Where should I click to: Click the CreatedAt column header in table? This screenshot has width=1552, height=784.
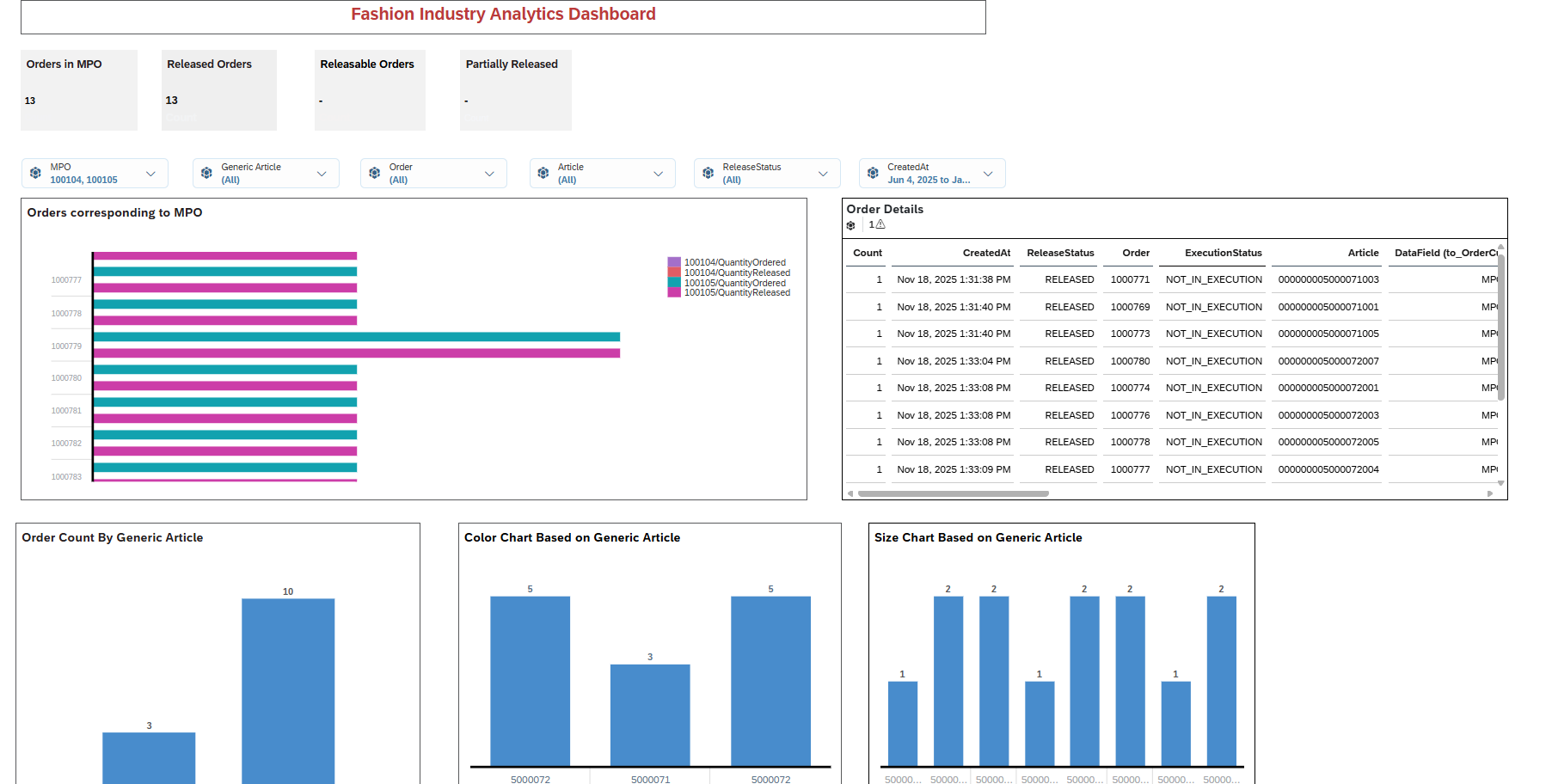[x=986, y=253]
